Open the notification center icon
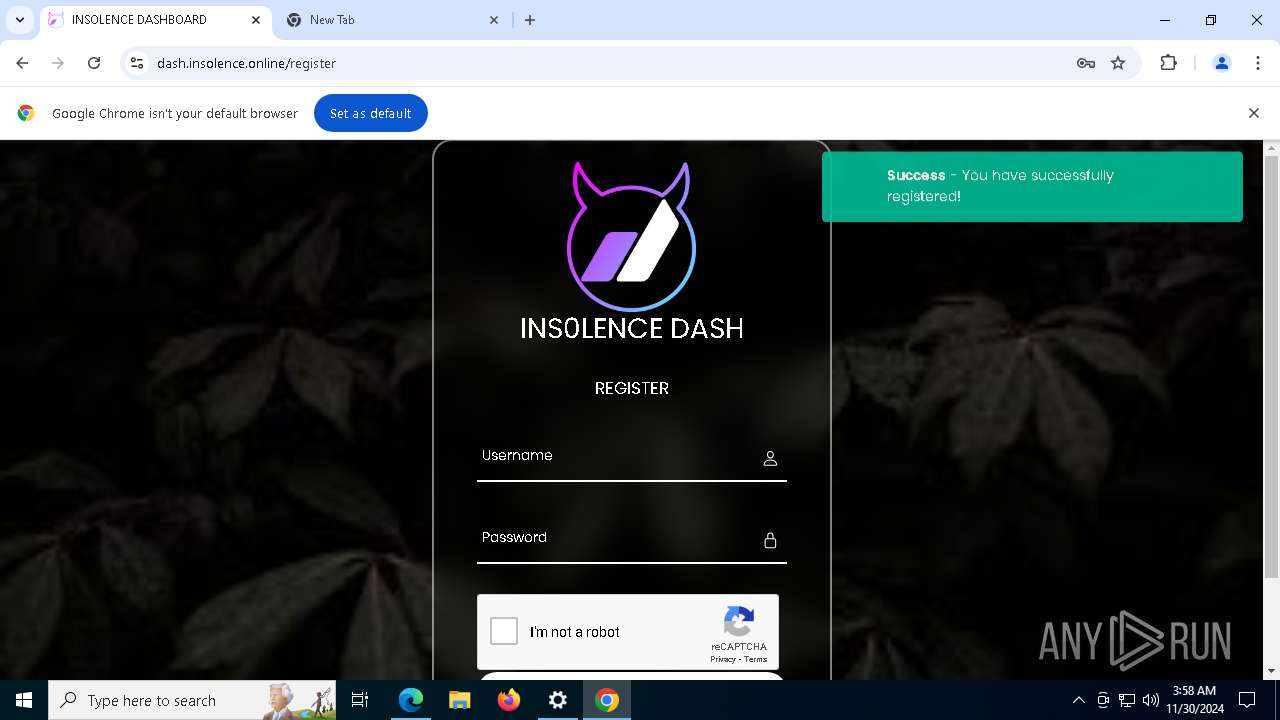Image resolution: width=1280 pixels, height=720 pixels. point(1247,700)
